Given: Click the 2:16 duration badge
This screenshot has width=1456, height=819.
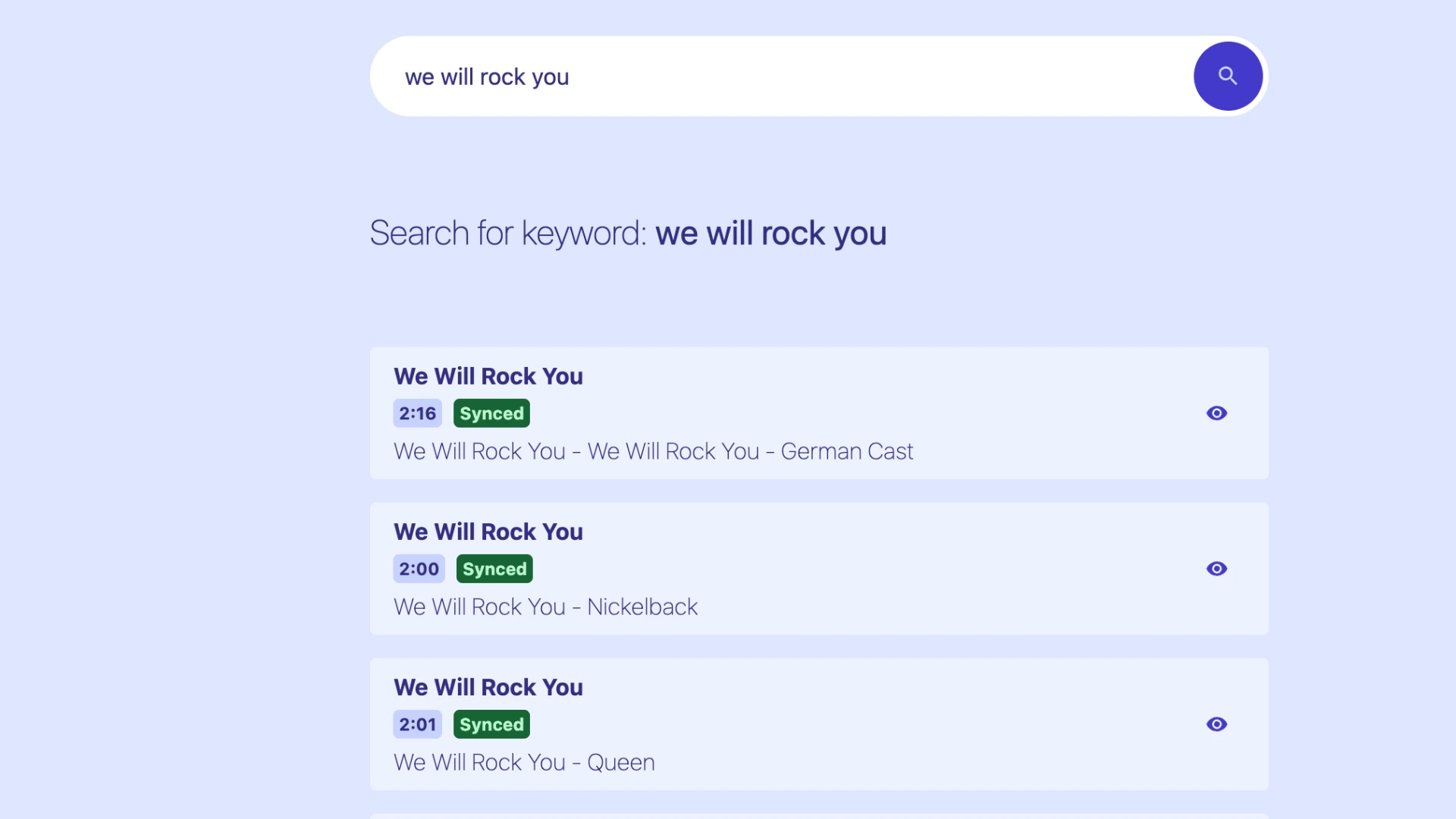Looking at the screenshot, I should (417, 413).
